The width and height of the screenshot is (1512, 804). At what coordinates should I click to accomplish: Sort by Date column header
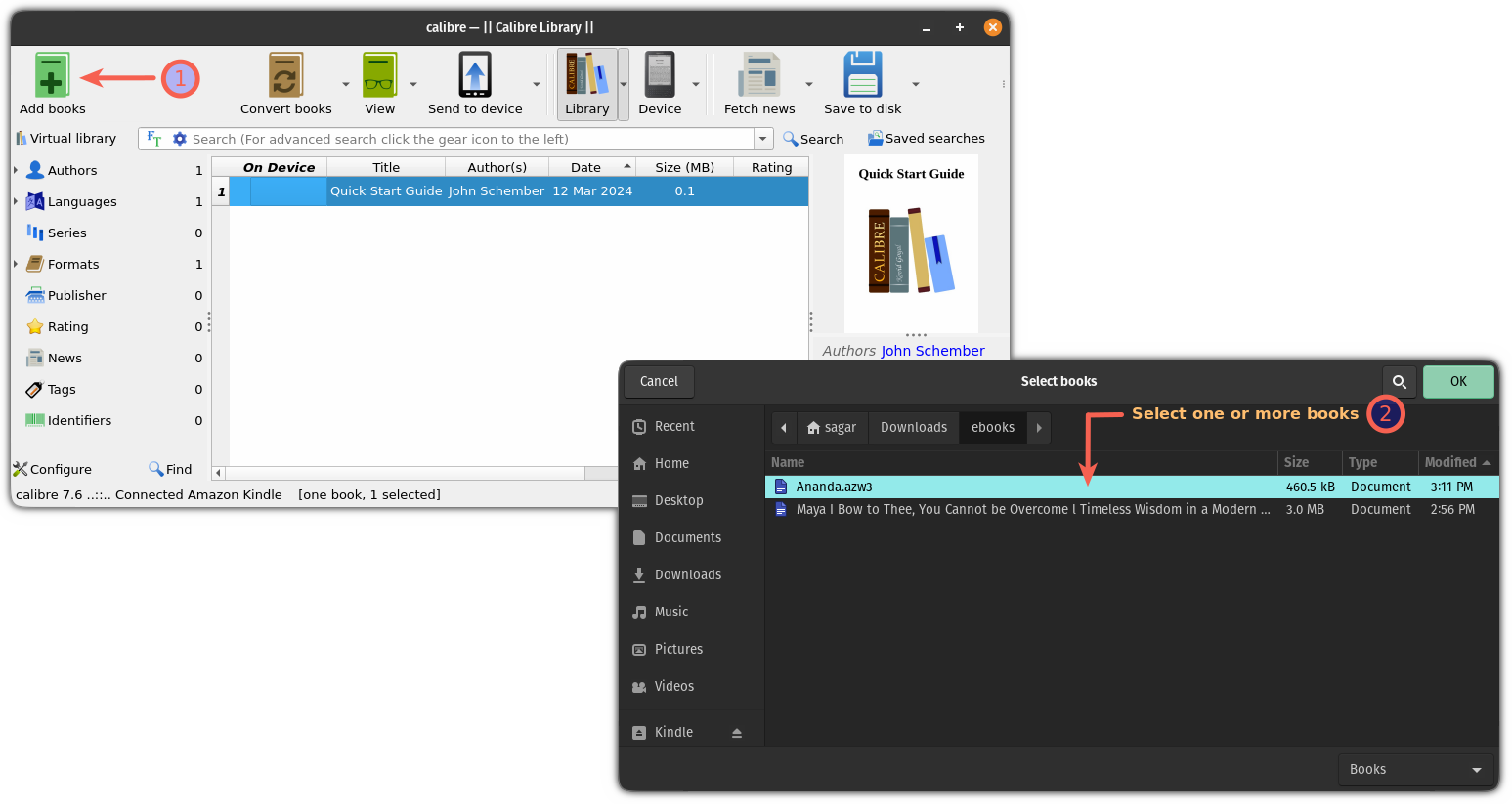click(592, 167)
